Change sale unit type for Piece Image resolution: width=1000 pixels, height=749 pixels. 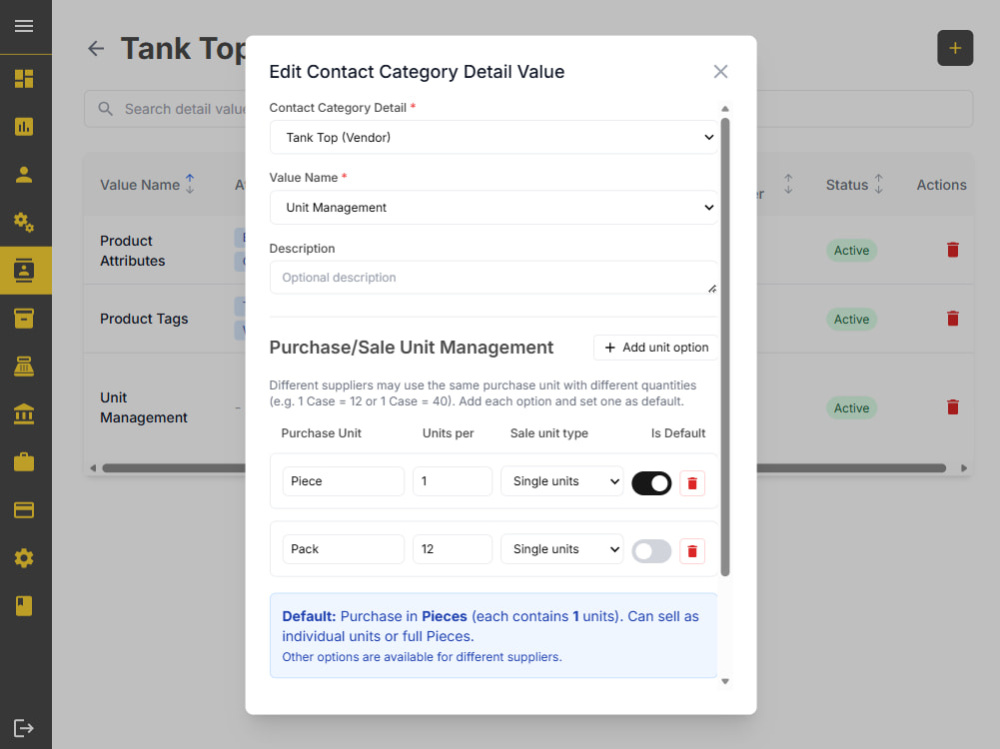(562, 481)
